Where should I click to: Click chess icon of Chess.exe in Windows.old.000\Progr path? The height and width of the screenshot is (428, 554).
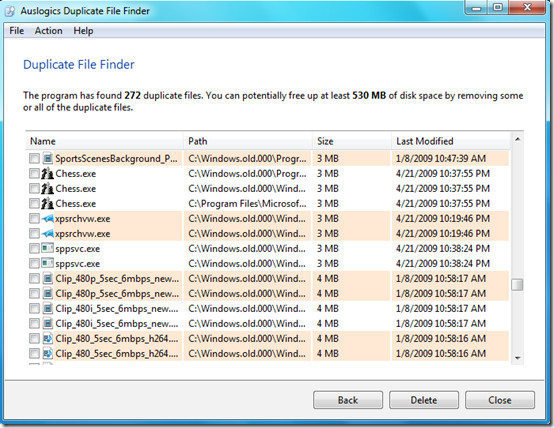click(x=47, y=174)
